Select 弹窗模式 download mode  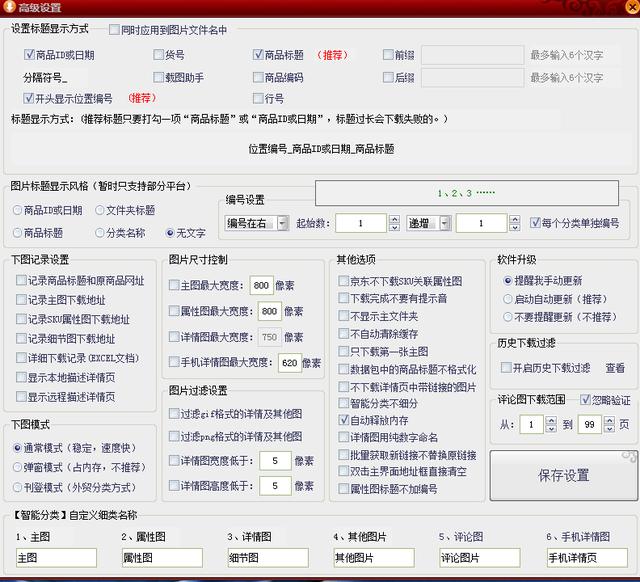click(x=18, y=466)
